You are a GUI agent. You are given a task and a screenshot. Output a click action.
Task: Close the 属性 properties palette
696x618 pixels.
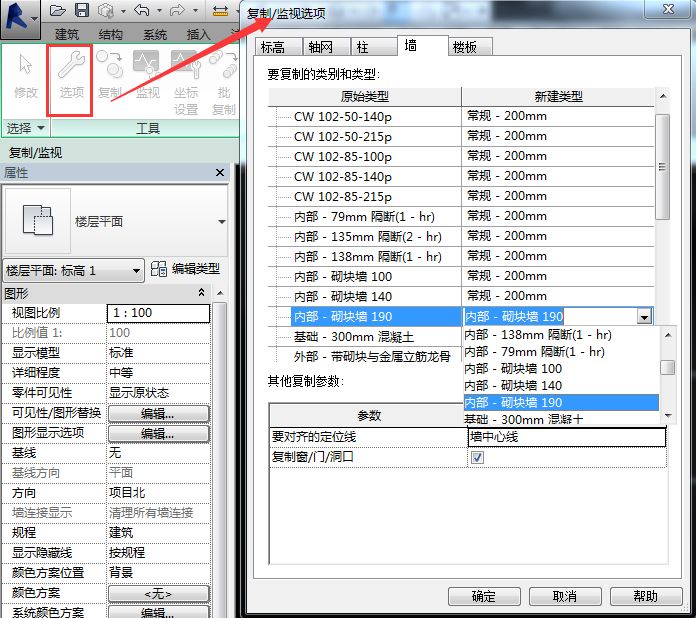[220, 172]
